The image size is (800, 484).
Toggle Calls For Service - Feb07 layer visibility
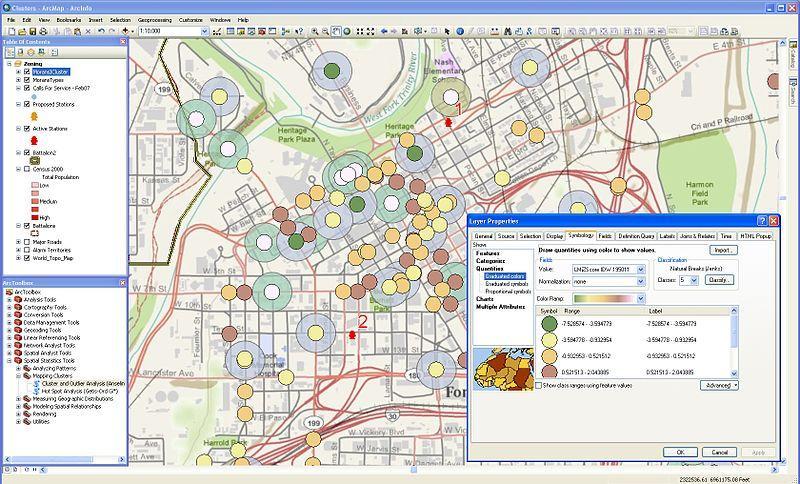tap(27, 88)
